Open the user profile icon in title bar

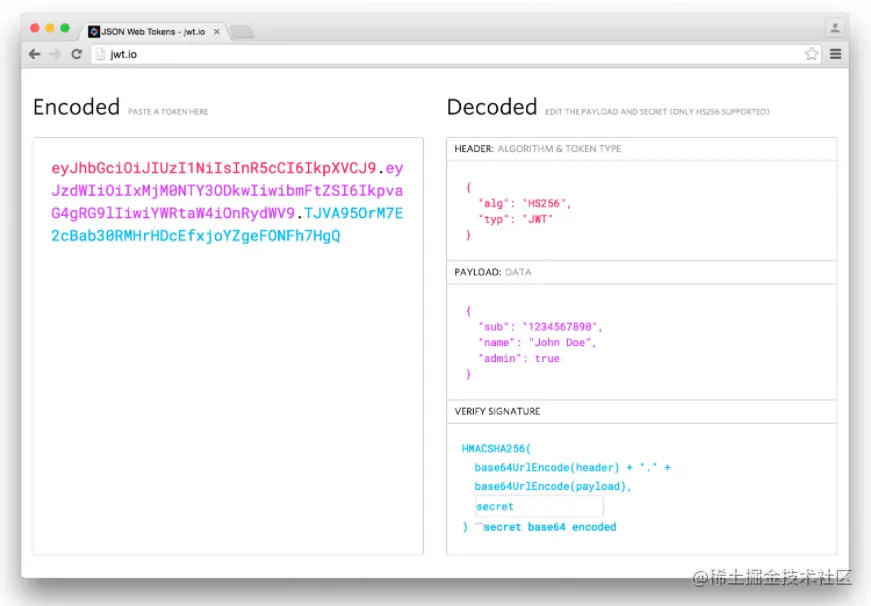pyautogui.click(x=834, y=28)
